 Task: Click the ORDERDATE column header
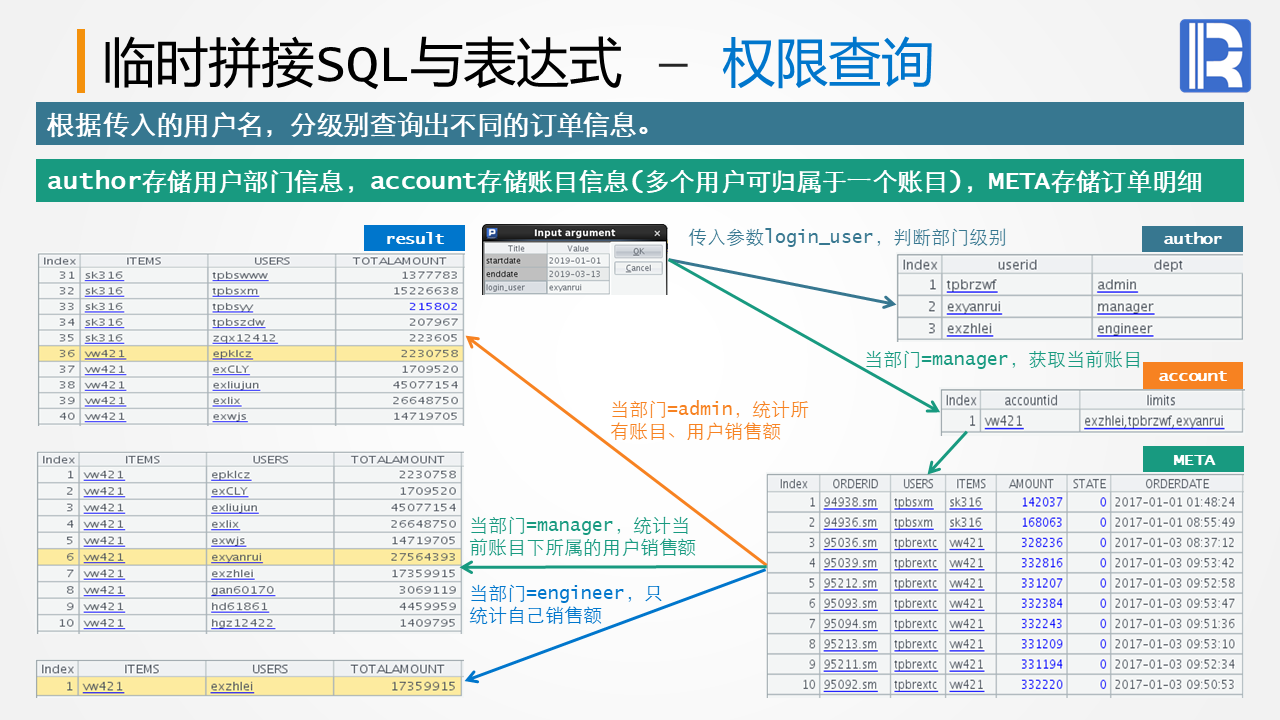tap(1176, 483)
